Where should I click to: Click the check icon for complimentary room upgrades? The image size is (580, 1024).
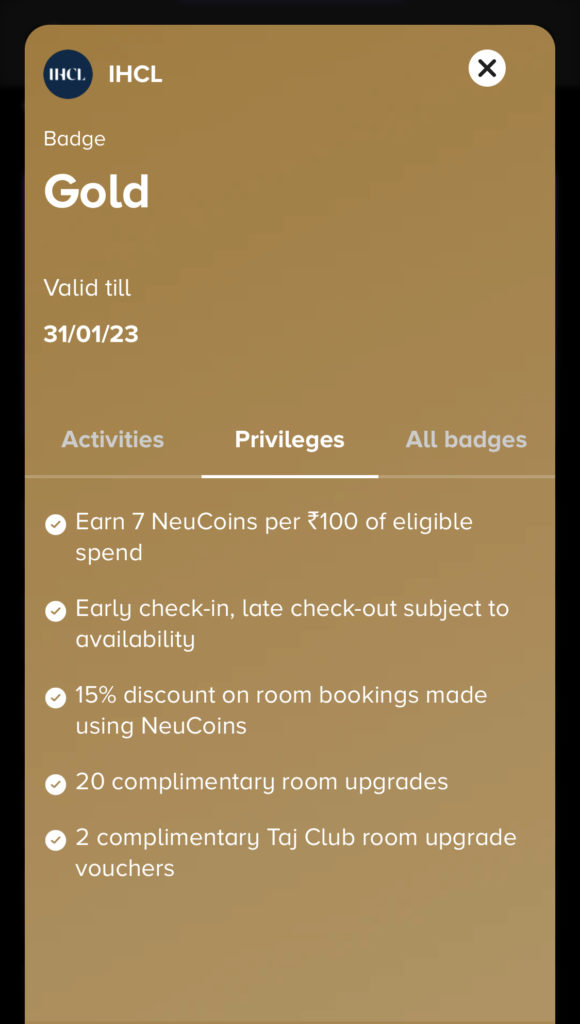pyautogui.click(x=55, y=784)
